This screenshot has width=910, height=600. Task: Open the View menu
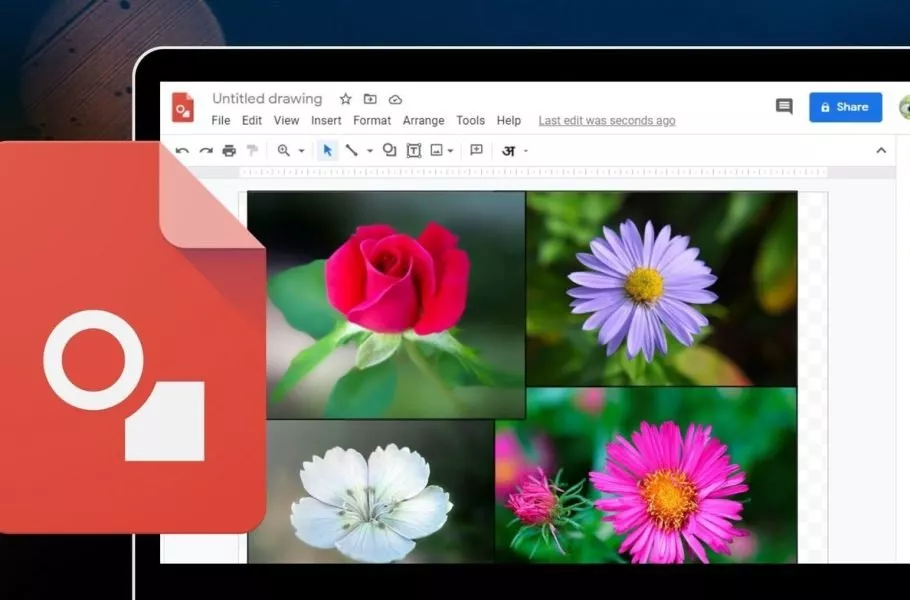pyautogui.click(x=286, y=120)
